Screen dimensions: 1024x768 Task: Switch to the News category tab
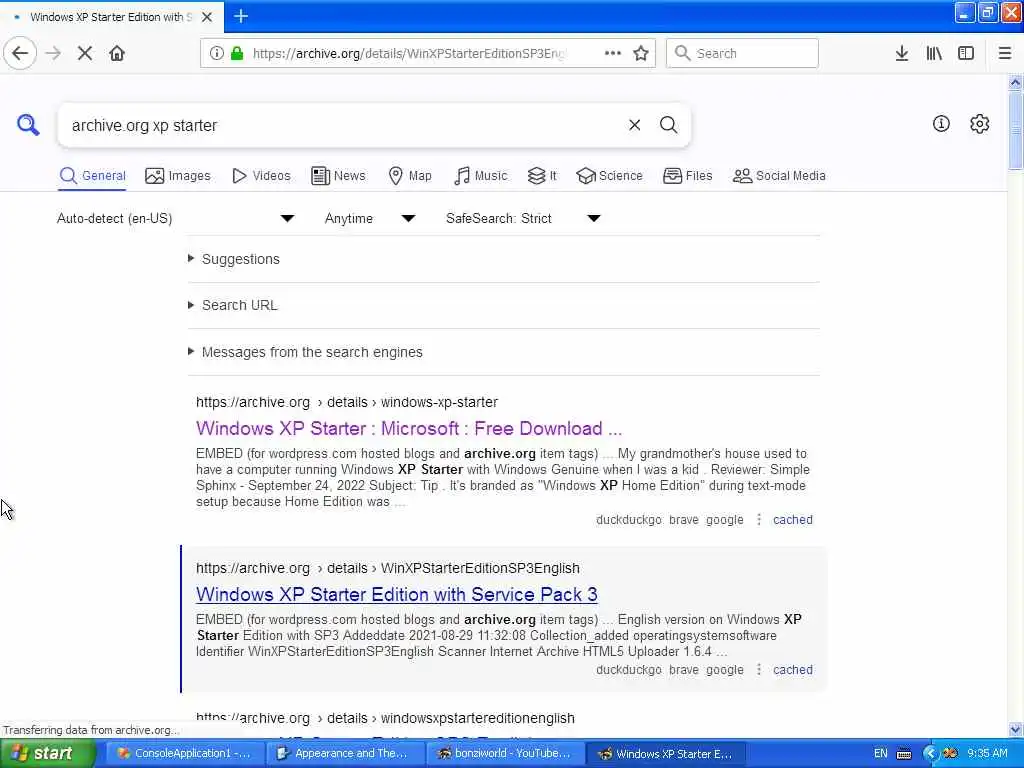tap(338, 176)
